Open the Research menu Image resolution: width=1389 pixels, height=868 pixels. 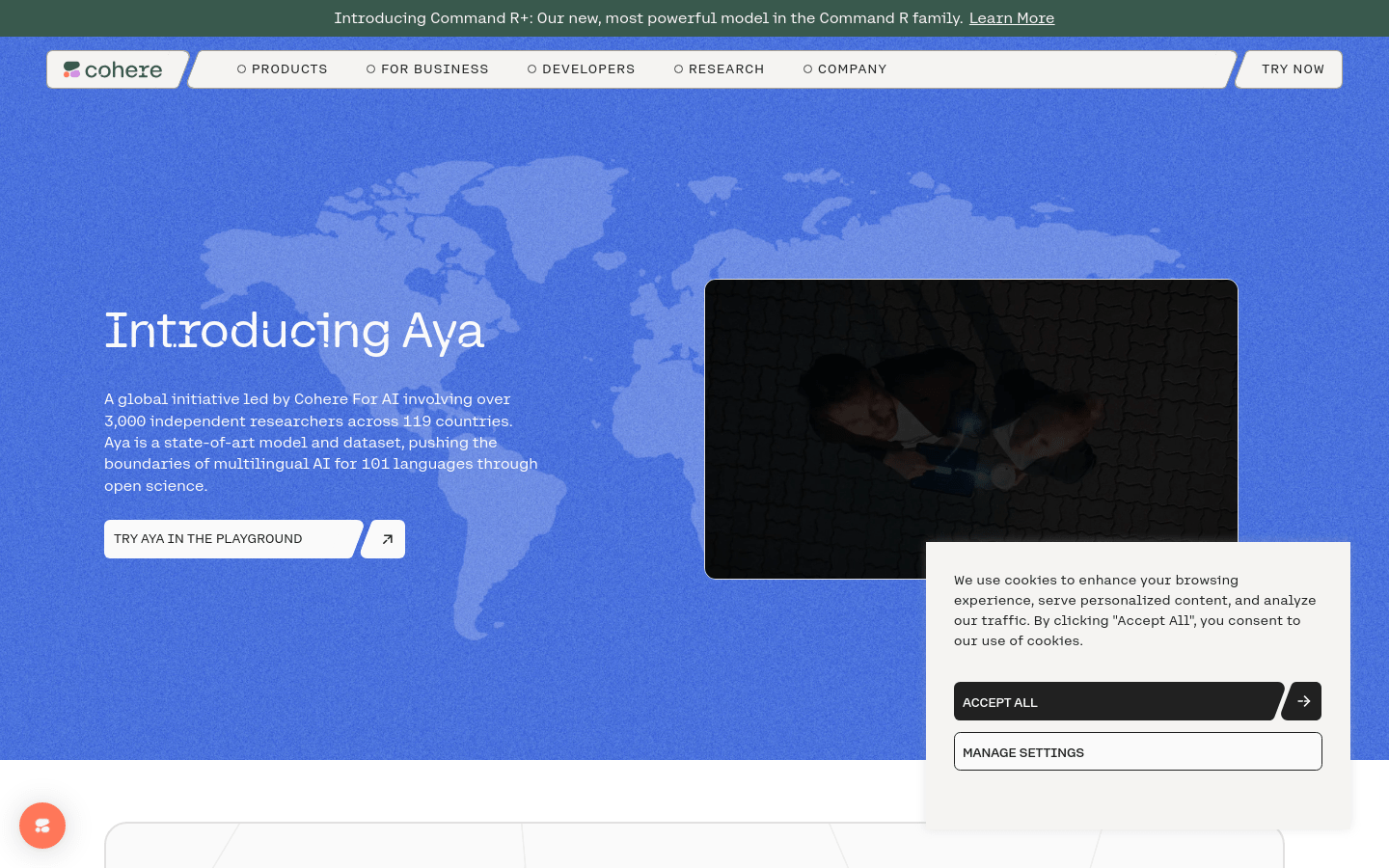pos(719,69)
